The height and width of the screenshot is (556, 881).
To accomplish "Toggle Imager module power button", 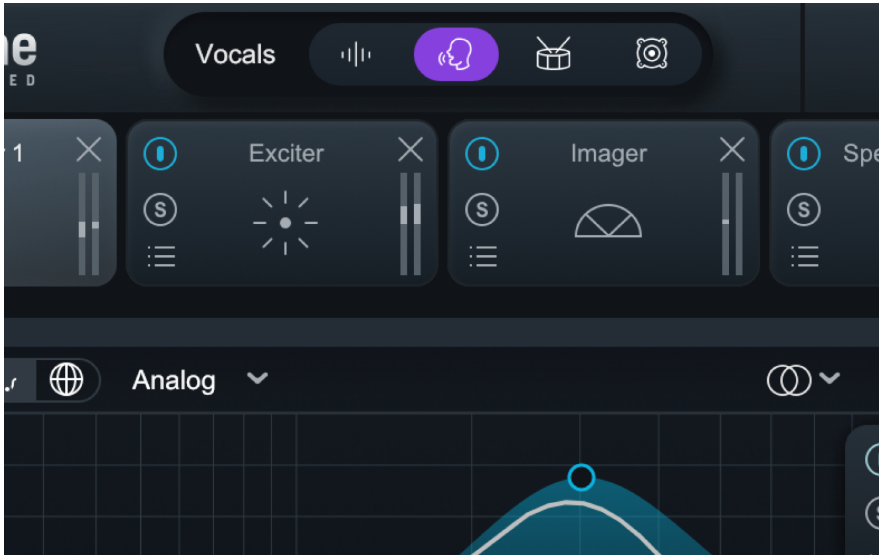I will (482, 153).
